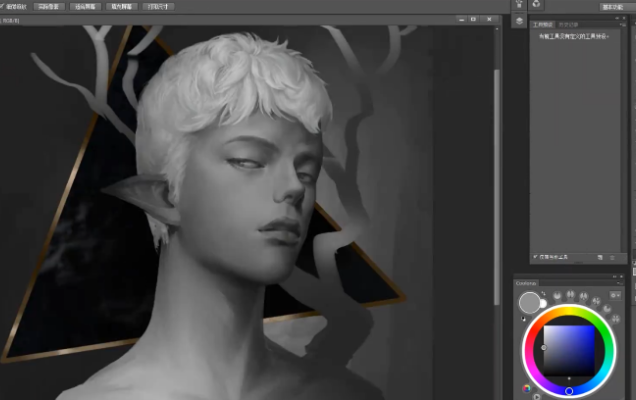Click the rainbow color mode icon in Coolorus
Image resolution: width=636 pixels, height=400 pixels.
tap(527, 389)
